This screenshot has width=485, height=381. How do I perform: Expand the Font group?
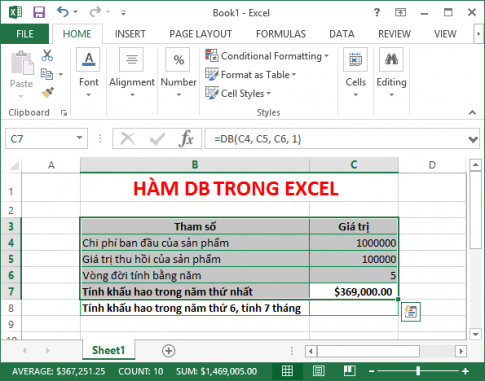click(x=88, y=73)
